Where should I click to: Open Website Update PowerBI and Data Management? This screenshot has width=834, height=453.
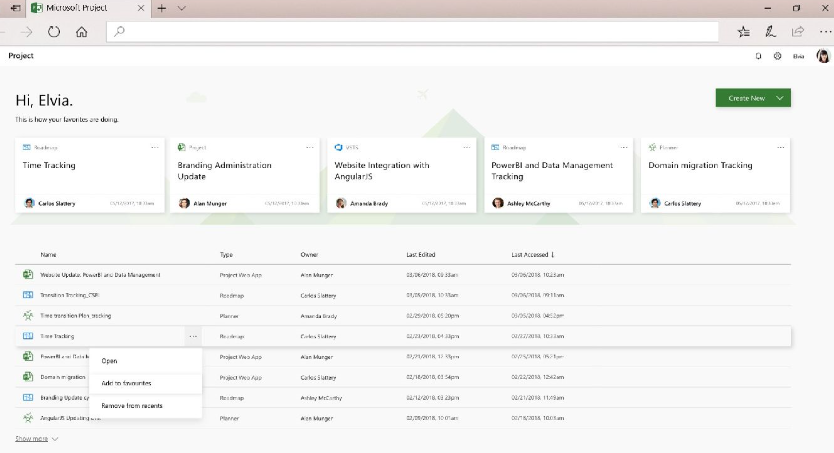click(100, 275)
